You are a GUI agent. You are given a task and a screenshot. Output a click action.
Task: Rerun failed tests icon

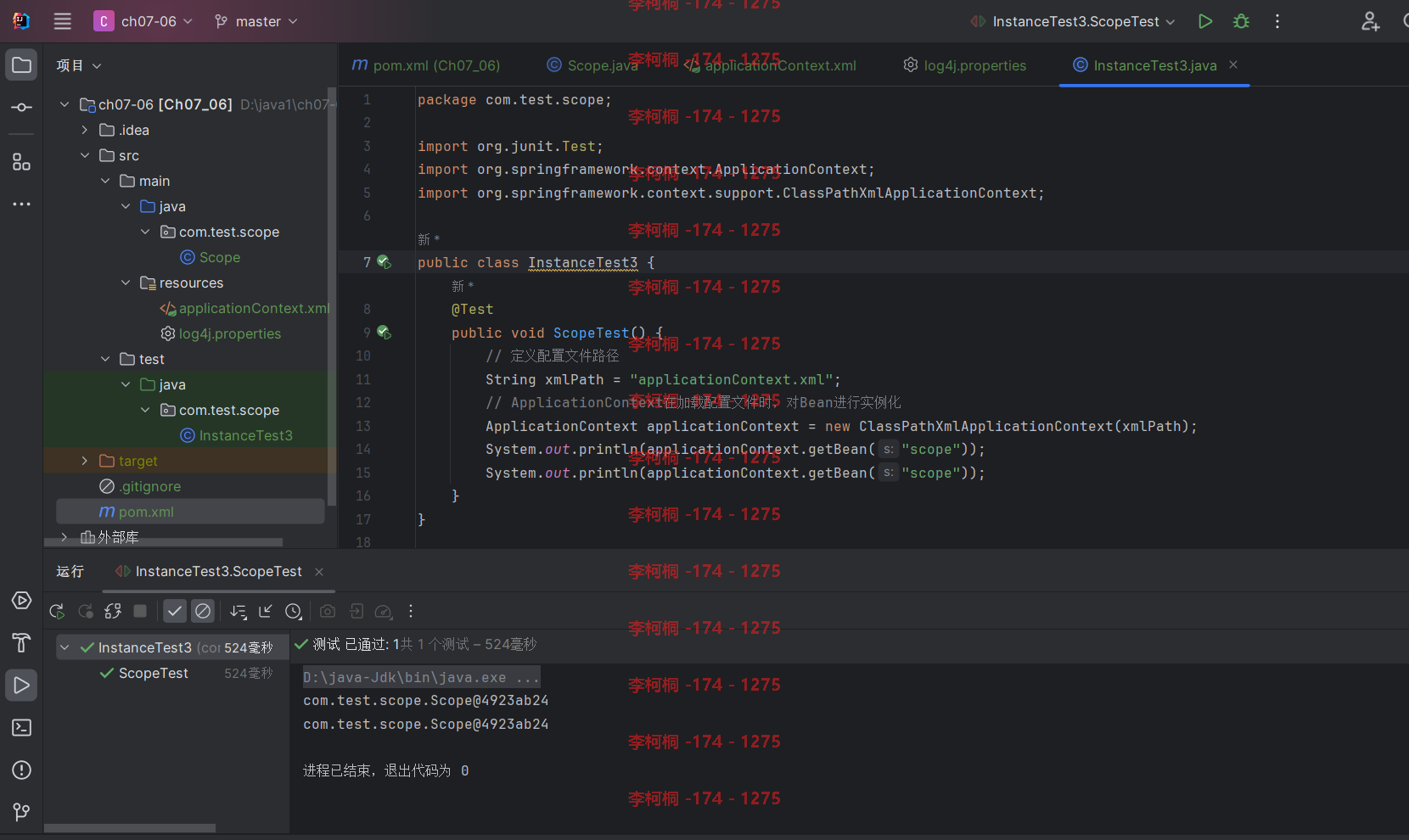tap(86, 611)
